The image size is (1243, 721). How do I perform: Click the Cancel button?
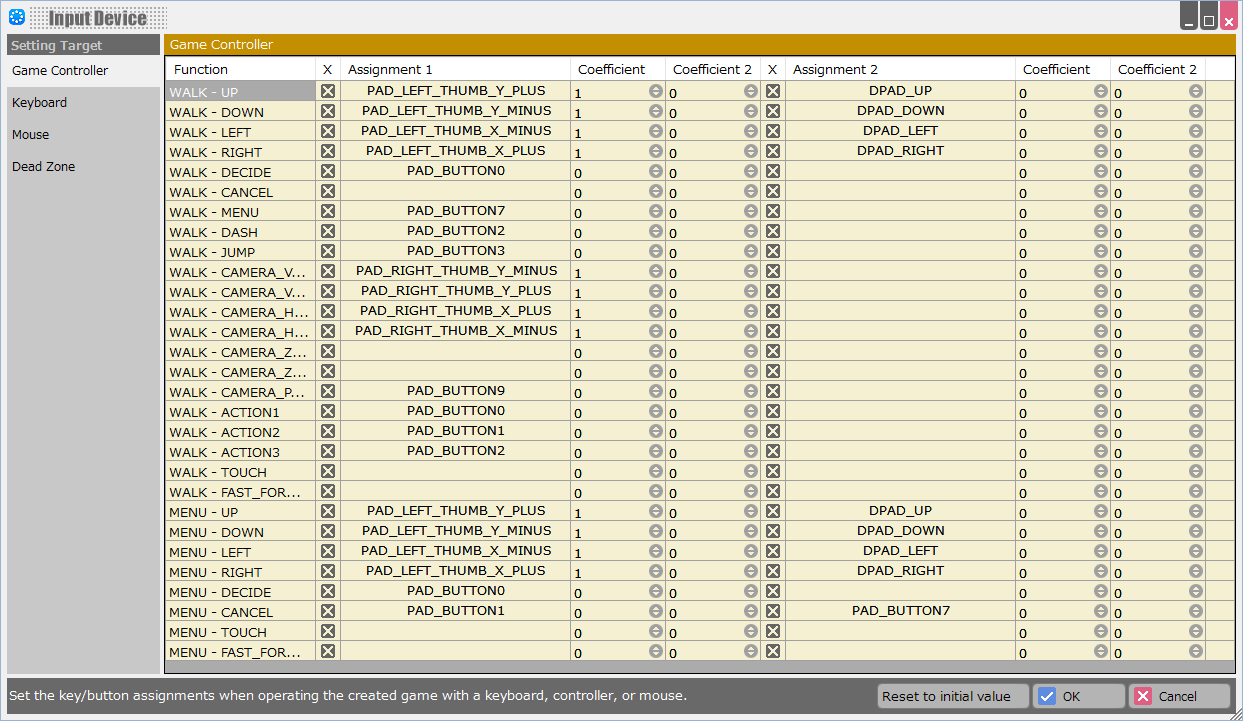point(1179,697)
